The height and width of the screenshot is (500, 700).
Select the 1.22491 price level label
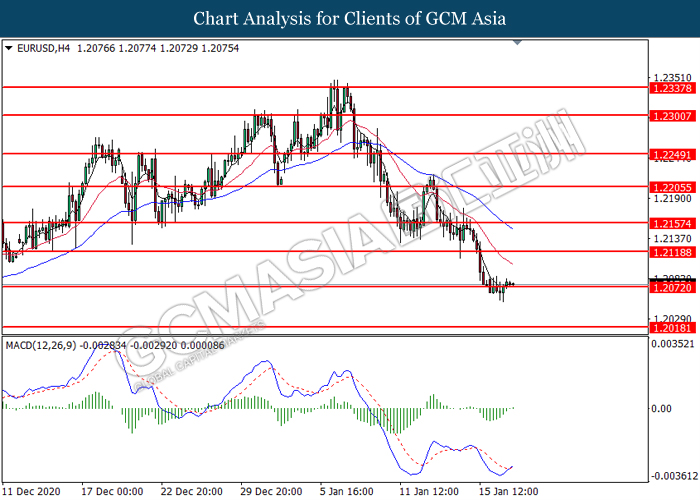coord(672,155)
